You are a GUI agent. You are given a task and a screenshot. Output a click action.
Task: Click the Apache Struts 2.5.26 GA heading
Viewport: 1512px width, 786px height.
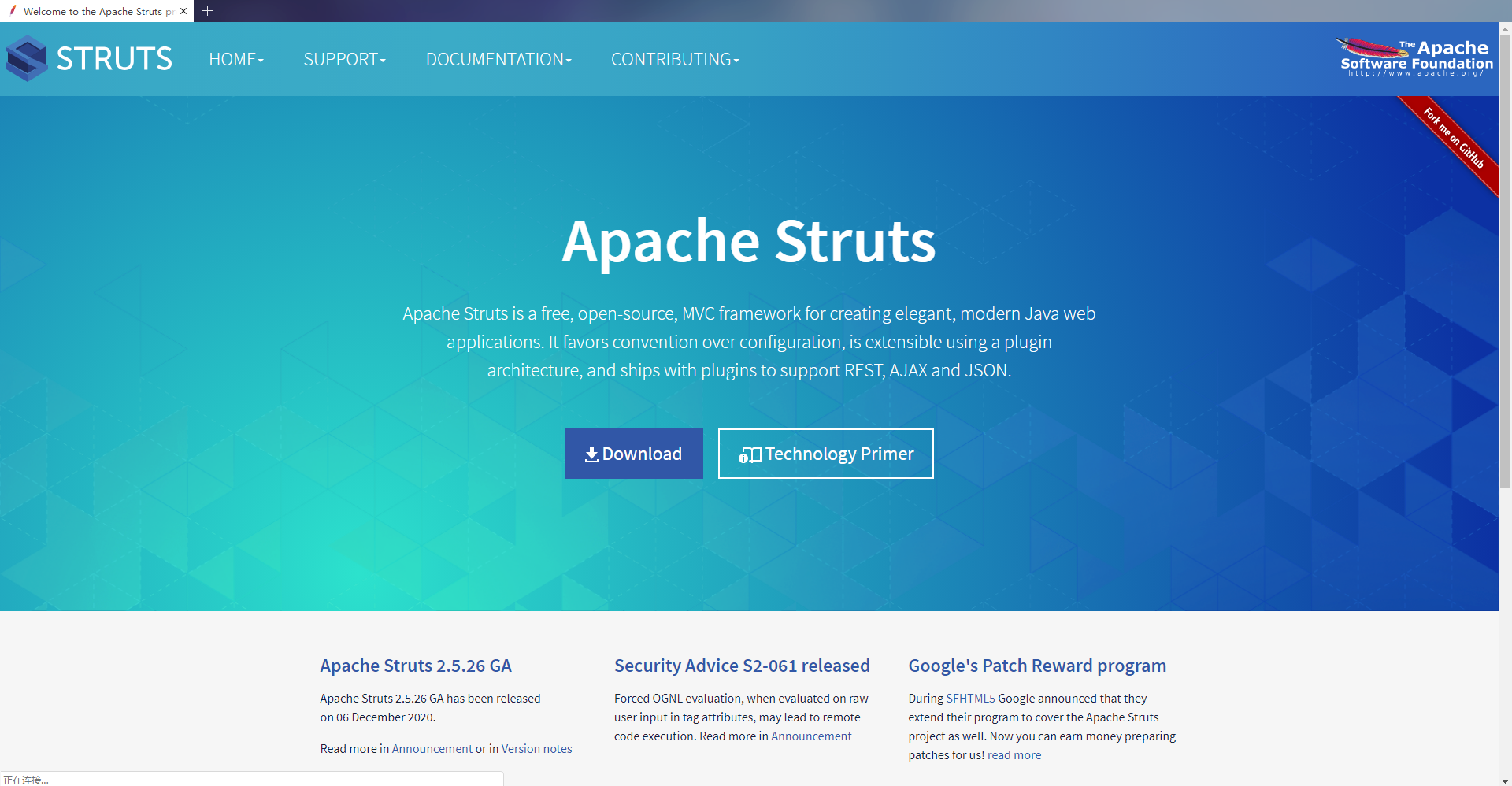coord(416,666)
